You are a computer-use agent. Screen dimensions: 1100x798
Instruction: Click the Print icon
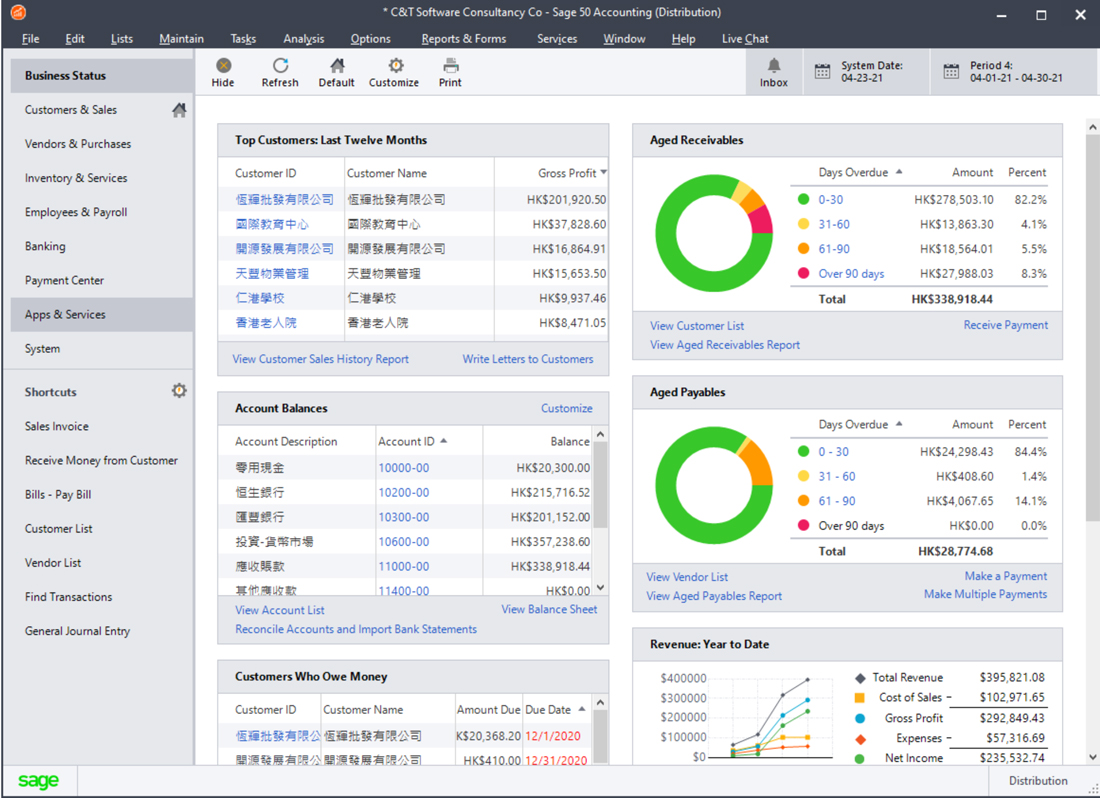pos(449,70)
